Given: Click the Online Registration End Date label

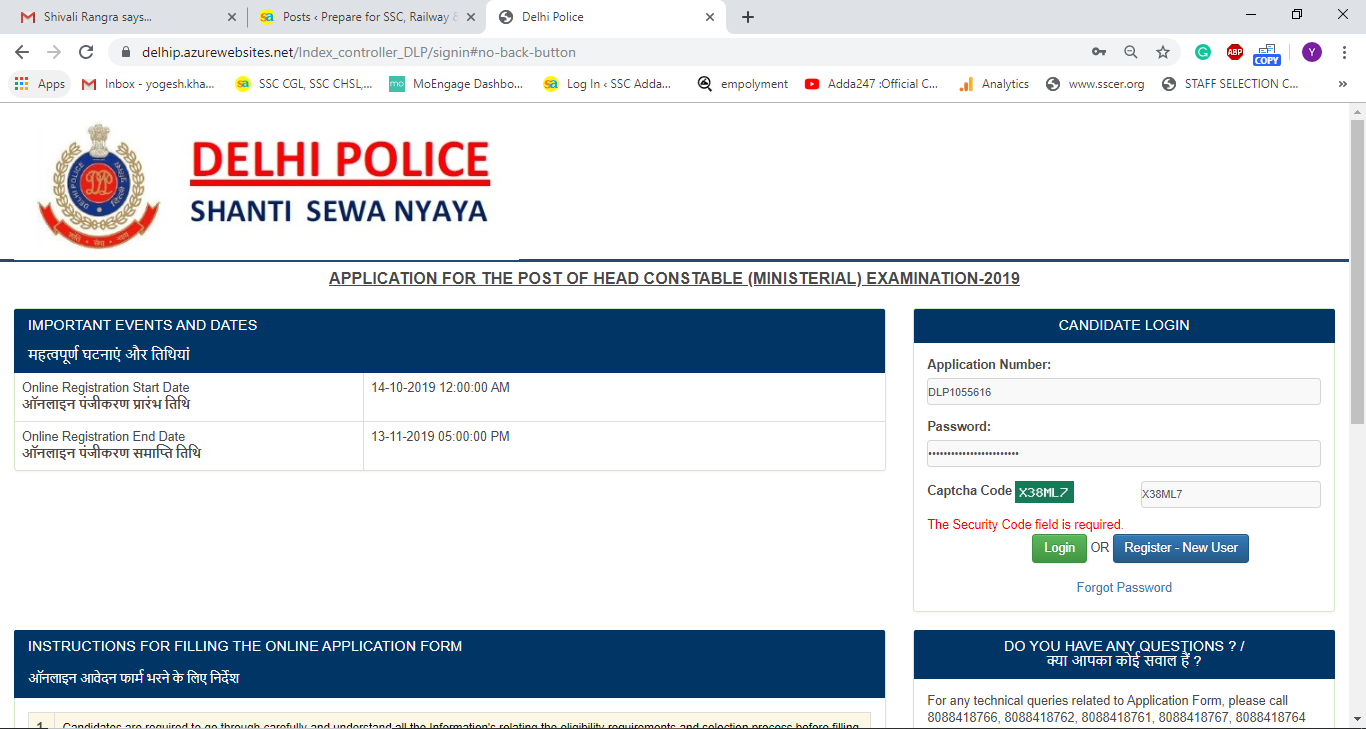Looking at the screenshot, I should (104, 436).
